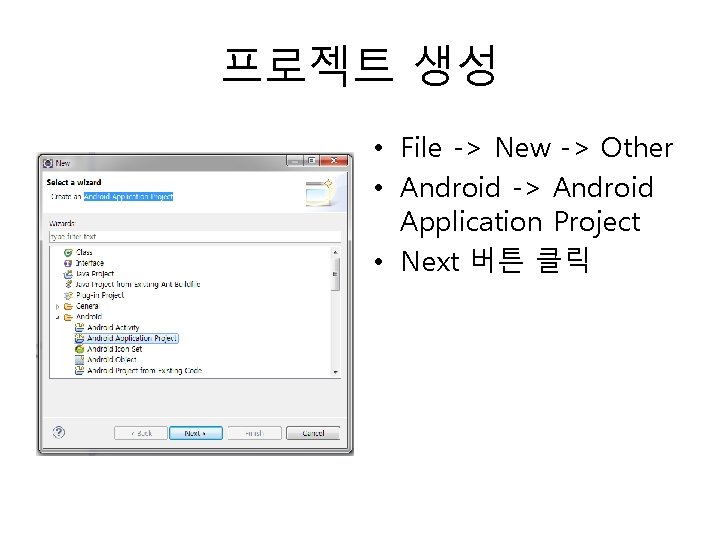Click the Eclipse icon in New dialog title bar
The height and width of the screenshot is (540, 720).
(x=48, y=163)
